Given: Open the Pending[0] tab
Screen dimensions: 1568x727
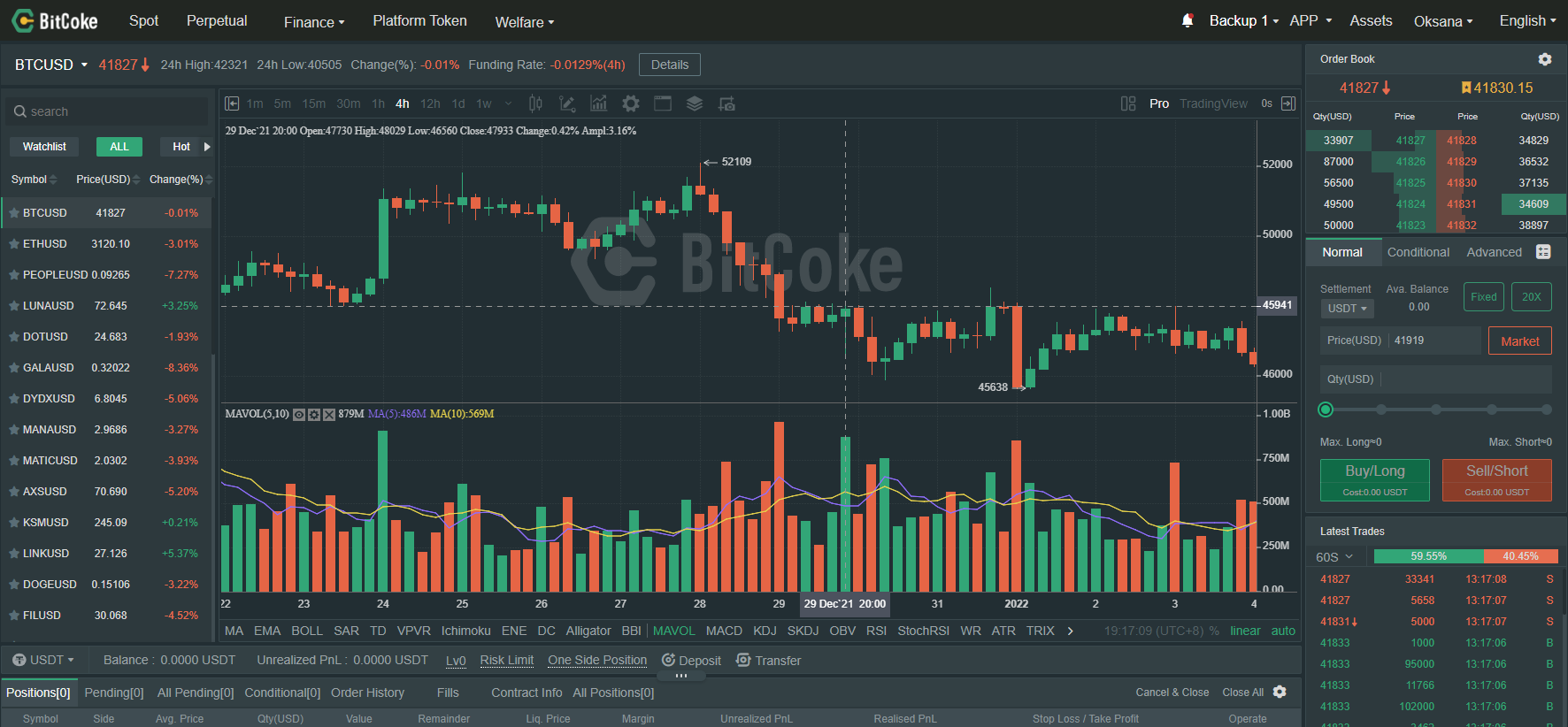Looking at the screenshot, I should tap(114, 693).
